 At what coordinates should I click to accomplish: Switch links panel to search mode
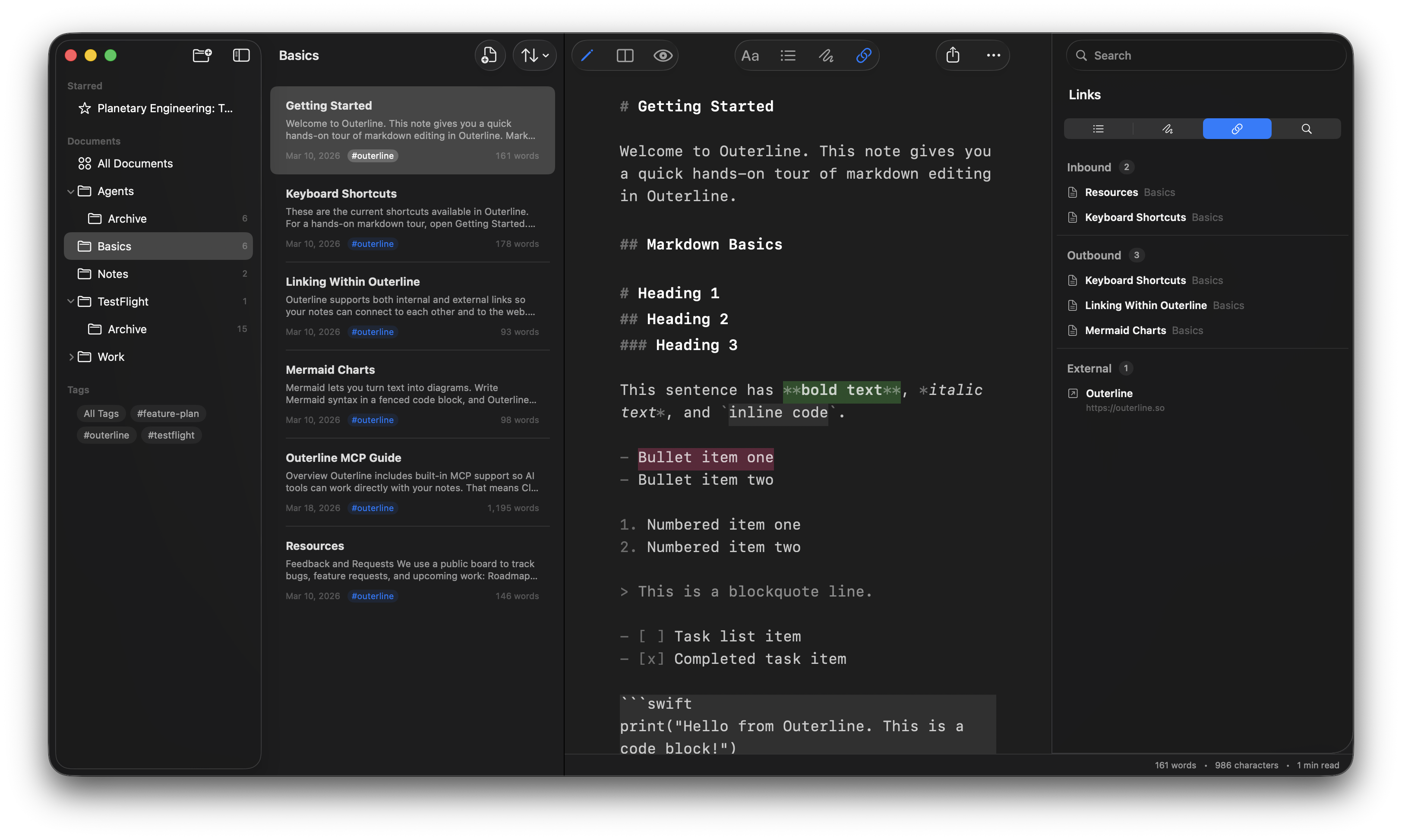[x=1306, y=129]
